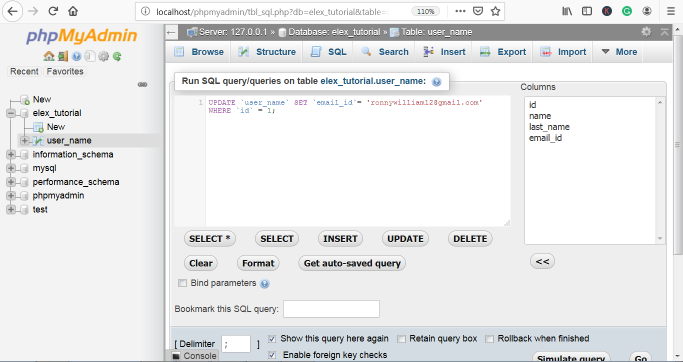Open help for SQL query box
This screenshot has width=683, height=362.
pos(436,81)
